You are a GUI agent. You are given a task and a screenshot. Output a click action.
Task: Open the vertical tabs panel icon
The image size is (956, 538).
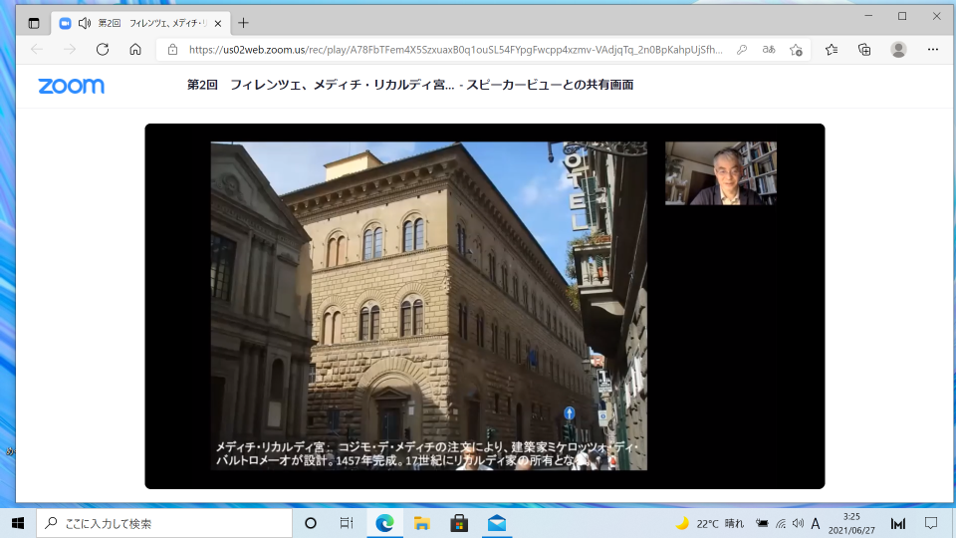point(33,23)
